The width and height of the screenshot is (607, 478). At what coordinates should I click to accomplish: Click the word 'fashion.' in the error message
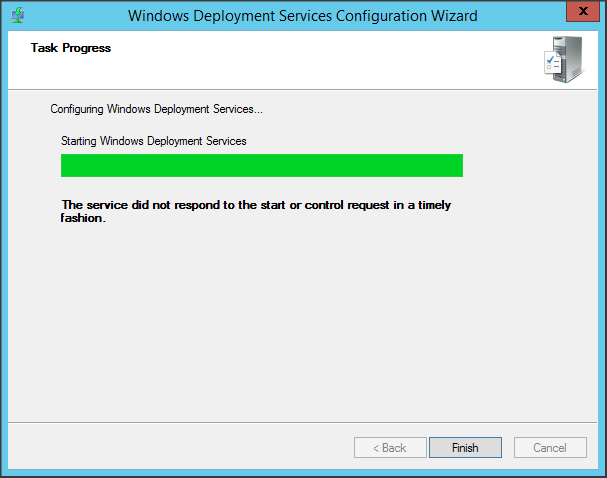pyautogui.click(x=84, y=217)
